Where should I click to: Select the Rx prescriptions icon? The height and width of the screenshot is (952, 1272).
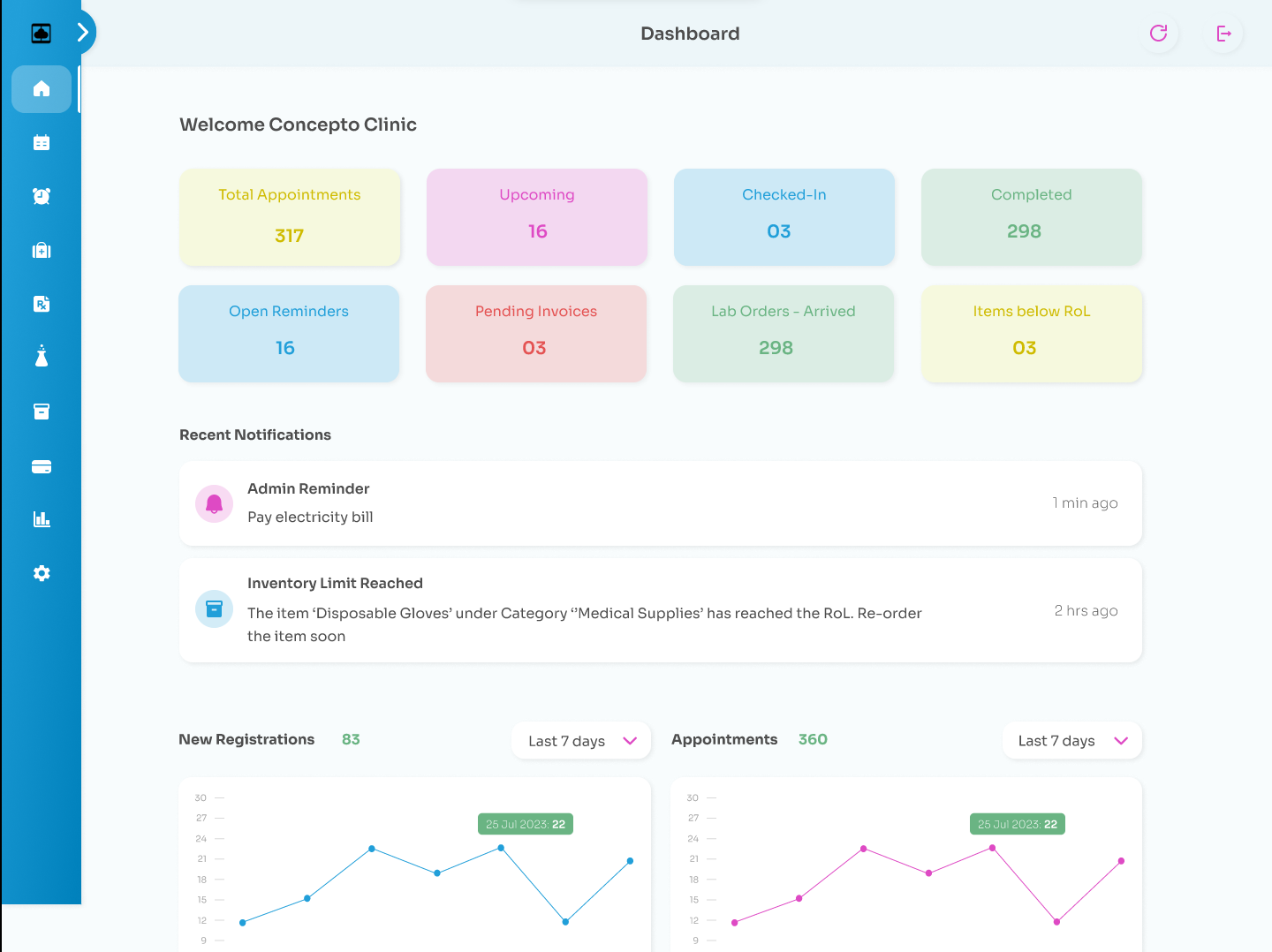point(42,304)
